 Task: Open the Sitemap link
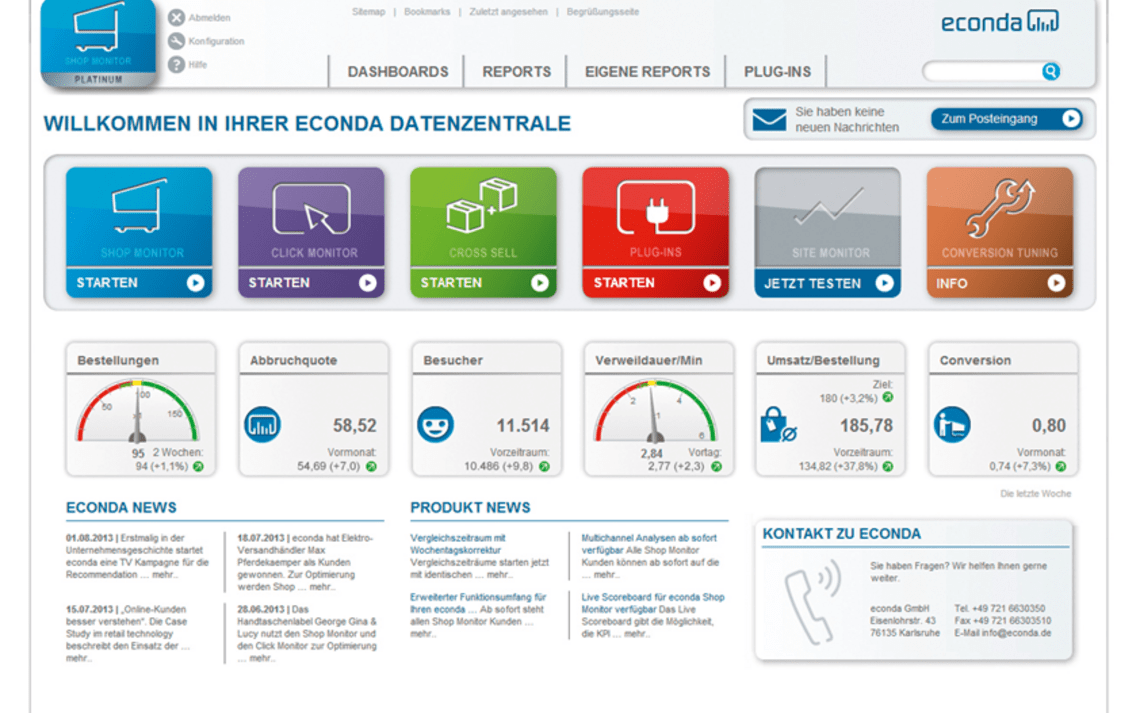tap(369, 12)
